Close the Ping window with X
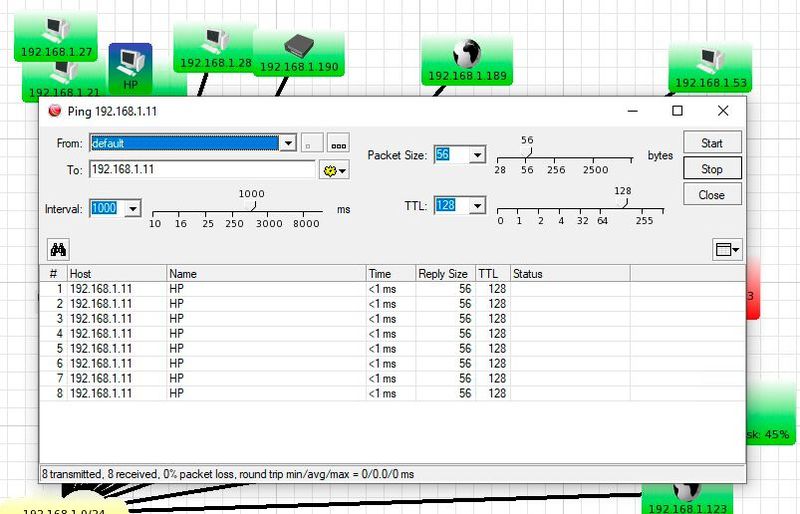The image size is (800, 514). (723, 111)
